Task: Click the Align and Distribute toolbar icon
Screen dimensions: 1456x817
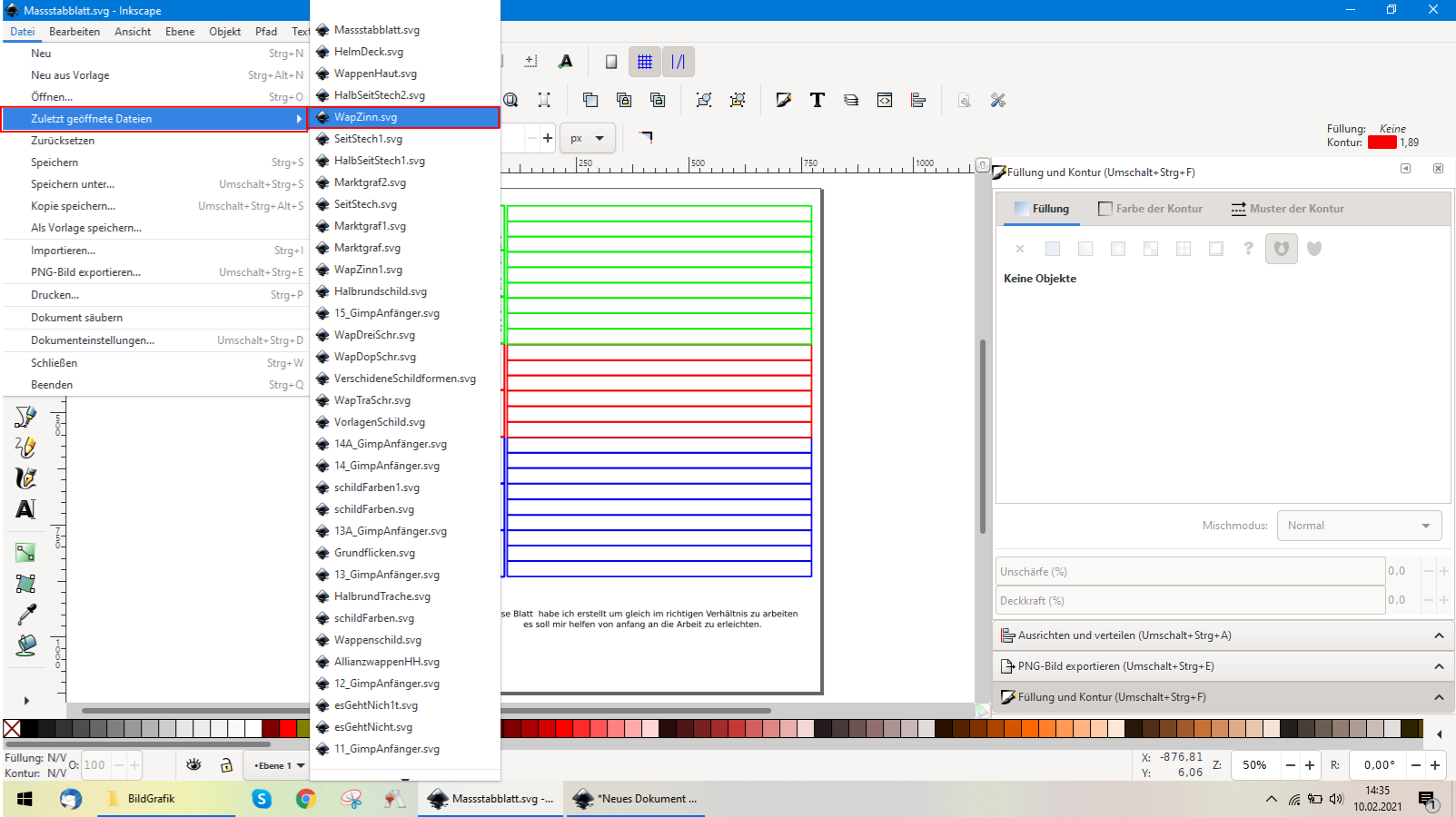Action: point(918,100)
